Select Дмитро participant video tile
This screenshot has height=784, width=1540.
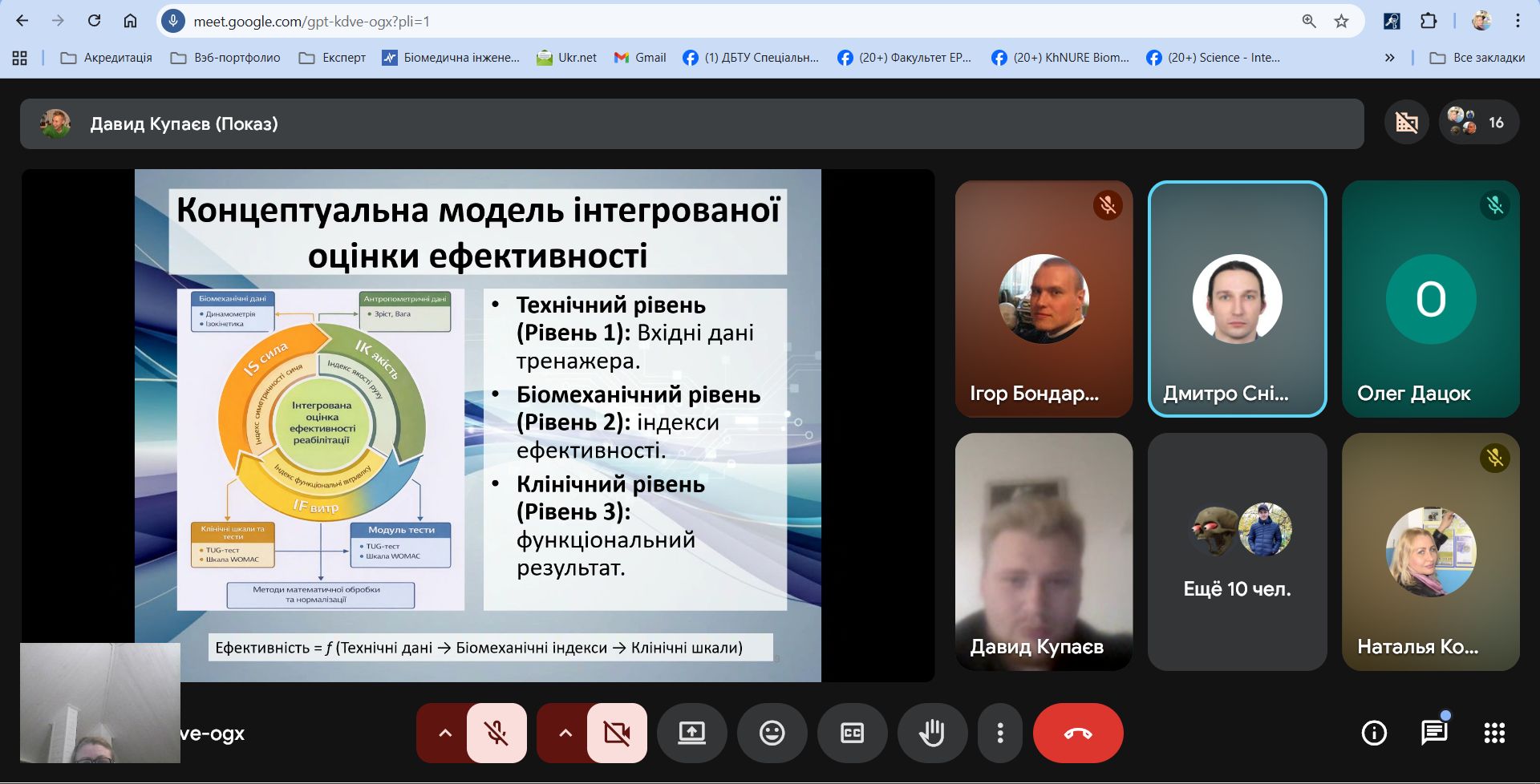pyautogui.click(x=1237, y=299)
